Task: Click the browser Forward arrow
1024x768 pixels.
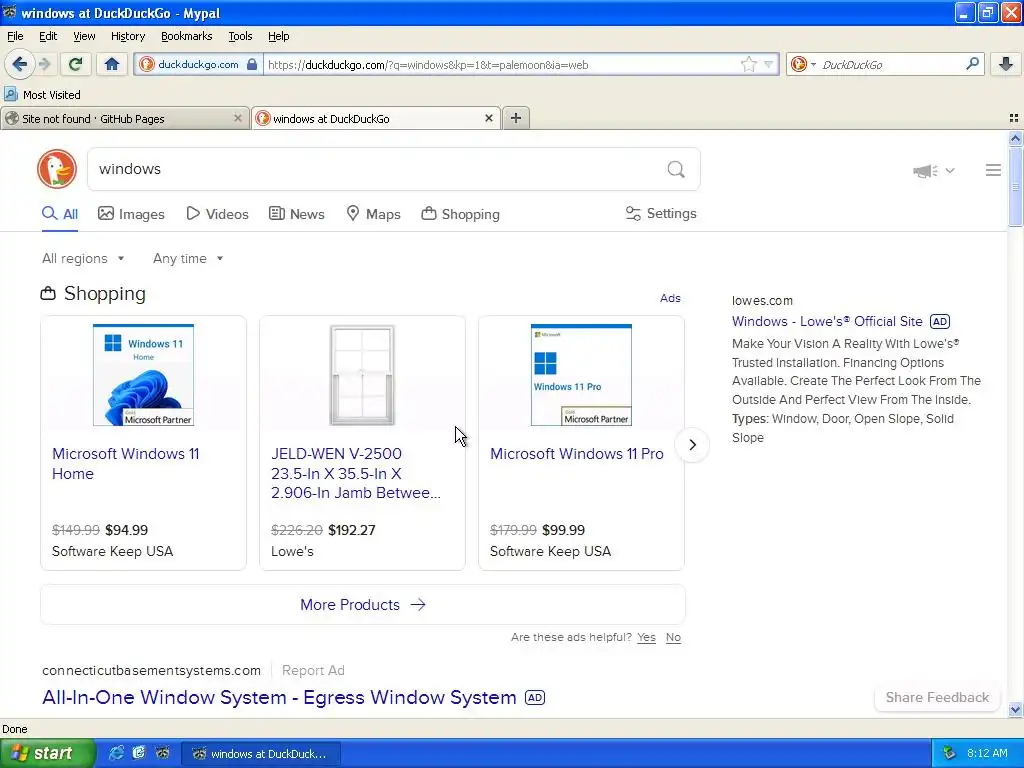Action: pyautogui.click(x=44, y=64)
